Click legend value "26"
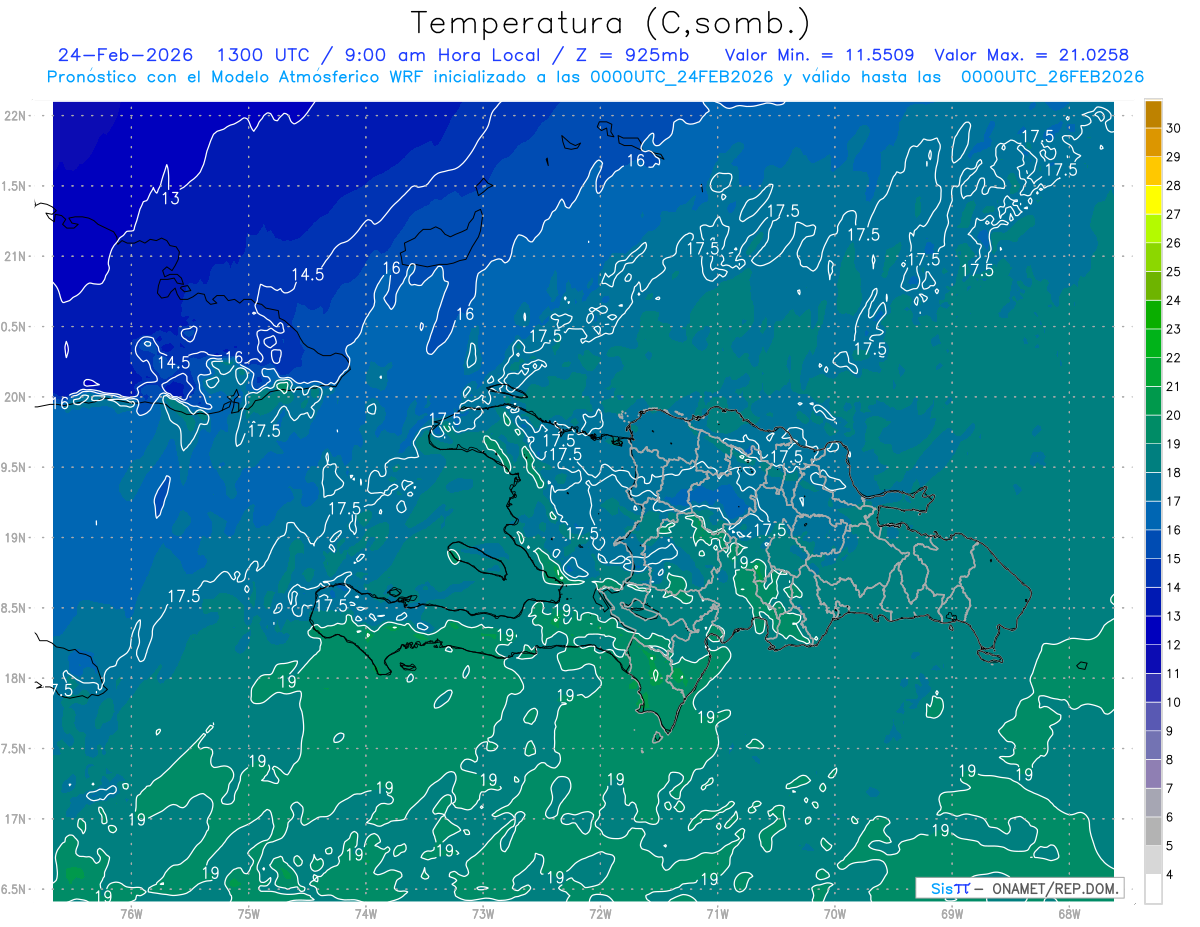 [1174, 243]
